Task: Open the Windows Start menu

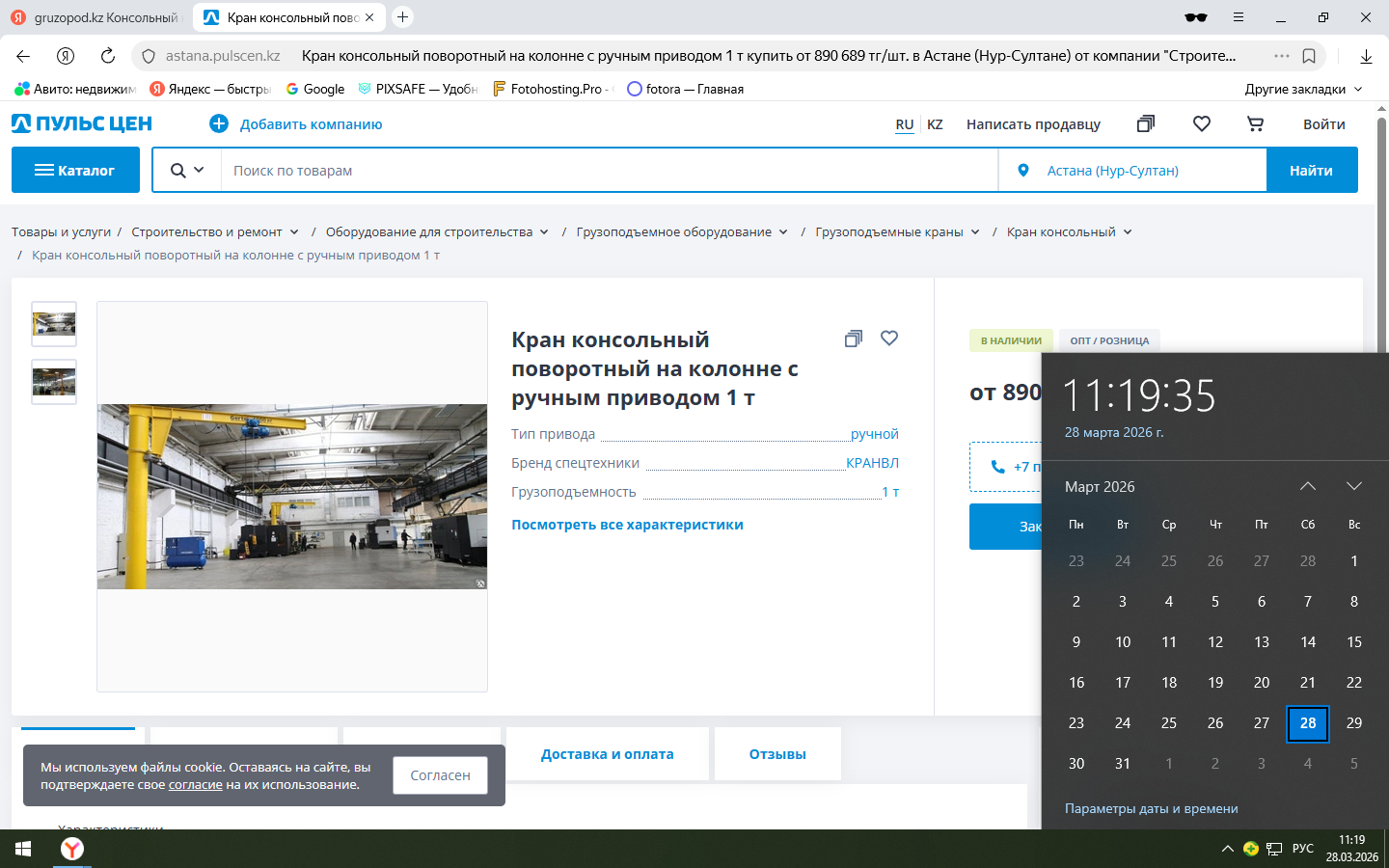Action: coord(23,849)
